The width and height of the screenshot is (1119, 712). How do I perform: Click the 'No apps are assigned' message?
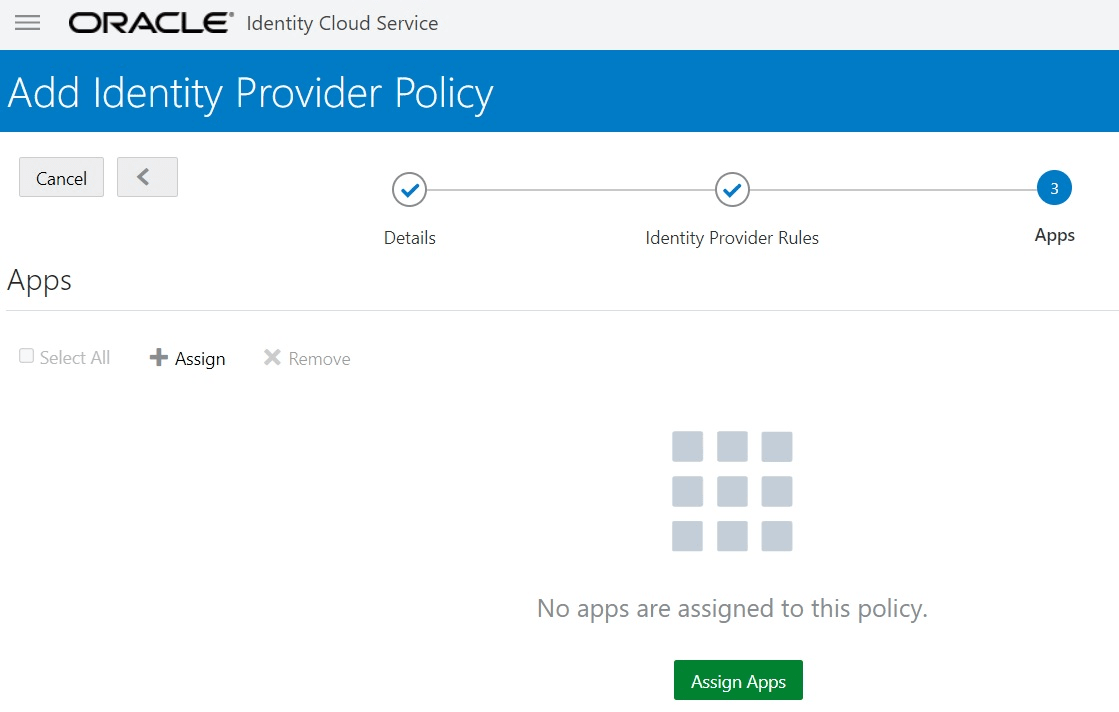[733, 608]
